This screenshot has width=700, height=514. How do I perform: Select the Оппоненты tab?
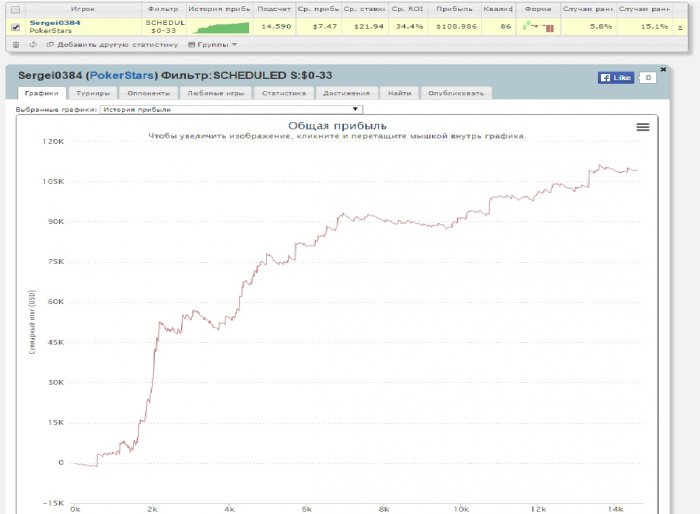(x=150, y=93)
